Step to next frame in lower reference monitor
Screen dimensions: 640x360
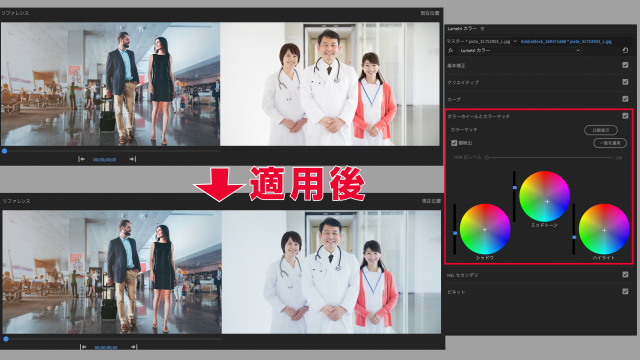(134, 347)
